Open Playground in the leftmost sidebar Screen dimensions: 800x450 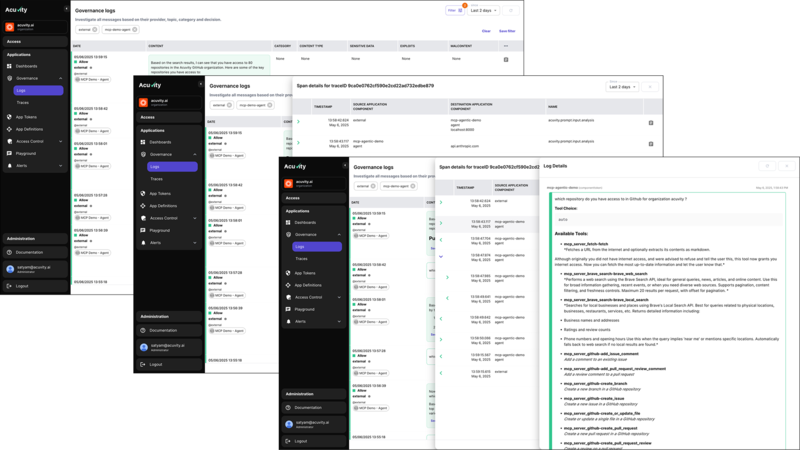coord(26,153)
